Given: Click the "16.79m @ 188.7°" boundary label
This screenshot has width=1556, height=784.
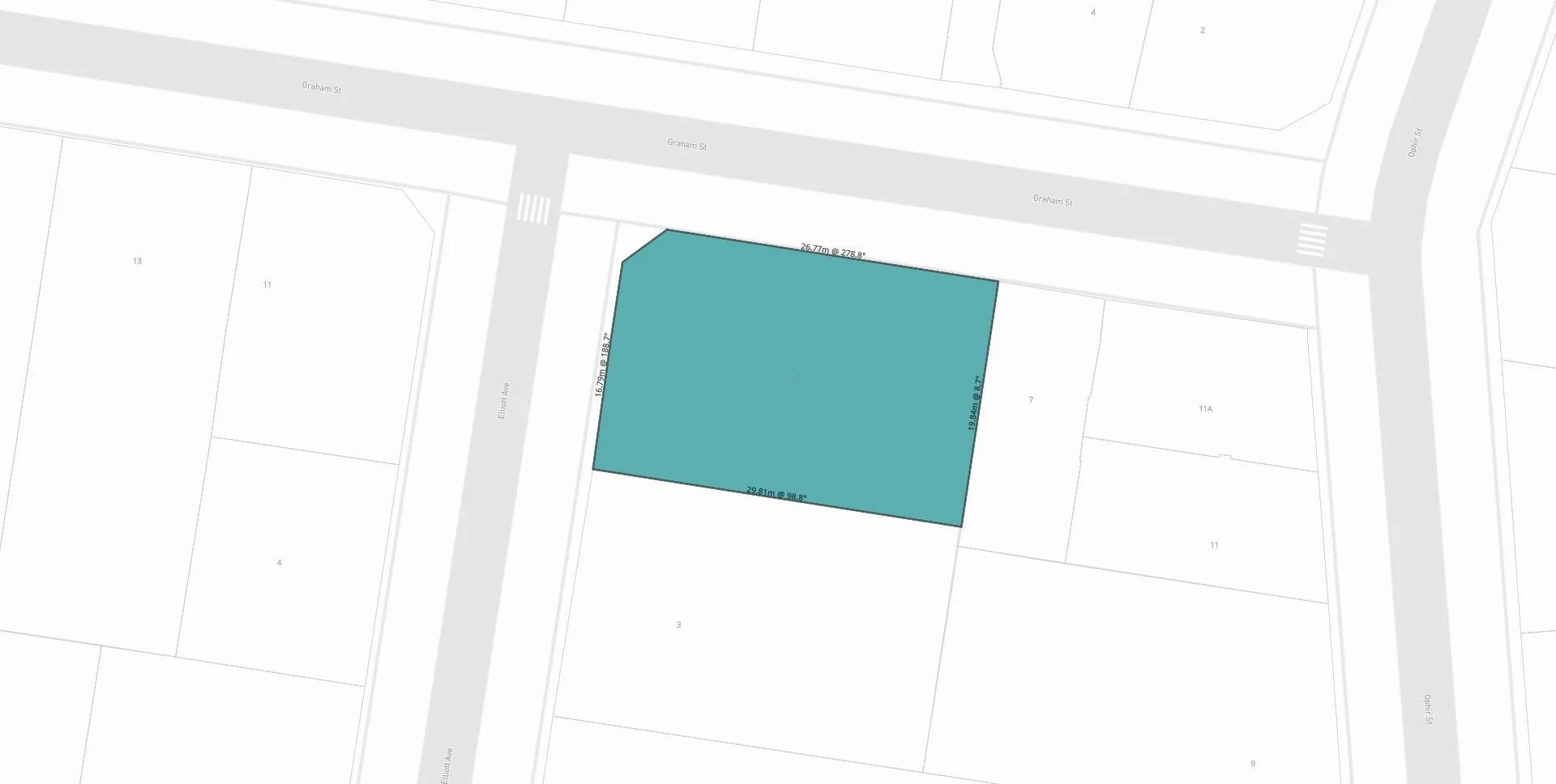Looking at the screenshot, I should (602, 364).
